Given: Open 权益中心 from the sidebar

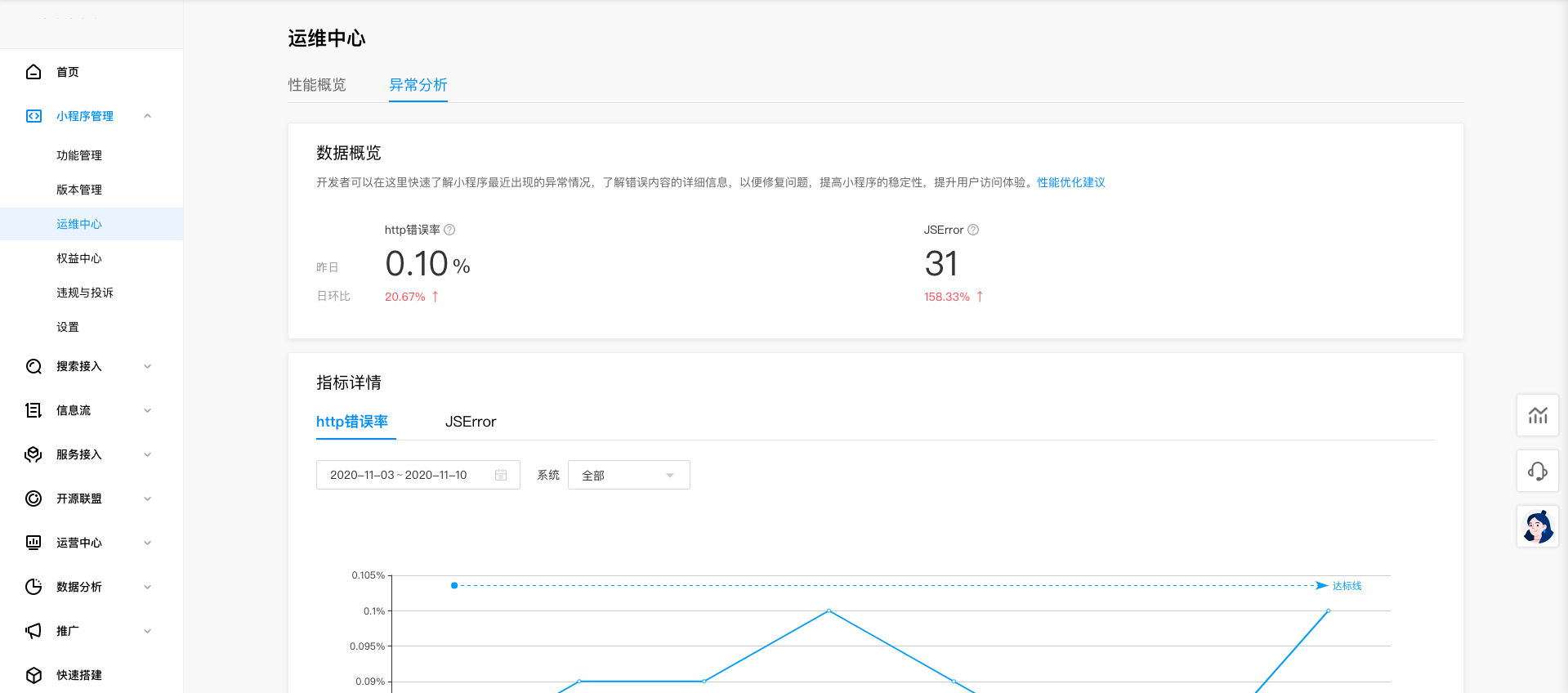Looking at the screenshot, I should 79,258.
